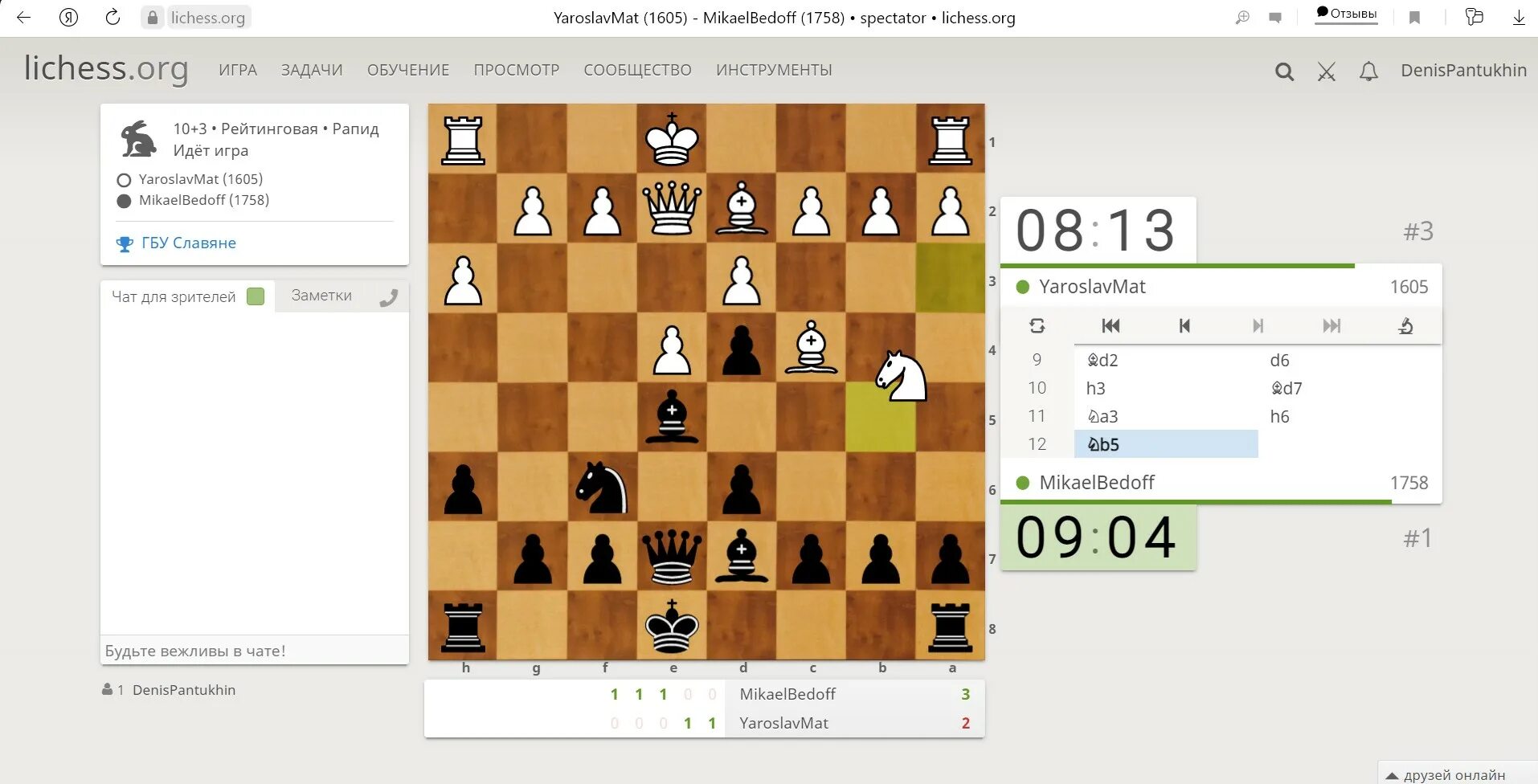This screenshot has height=784, width=1538.
Task: Click the tournament trophy icon
Action: (x=125, y=243)
